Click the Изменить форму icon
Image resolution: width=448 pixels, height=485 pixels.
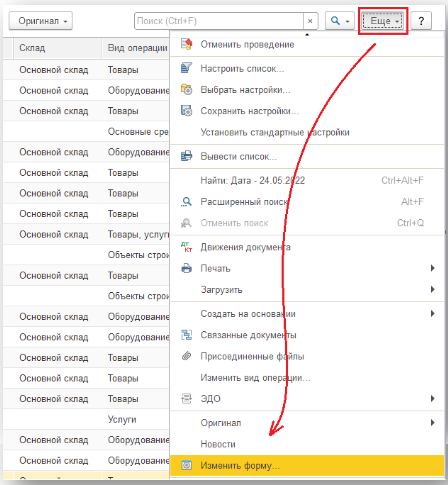coord(186,465)
